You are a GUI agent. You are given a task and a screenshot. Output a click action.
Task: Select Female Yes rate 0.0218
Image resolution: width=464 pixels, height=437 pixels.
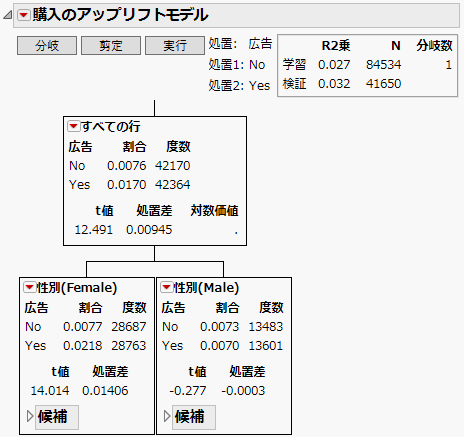[x=83, y=346]
